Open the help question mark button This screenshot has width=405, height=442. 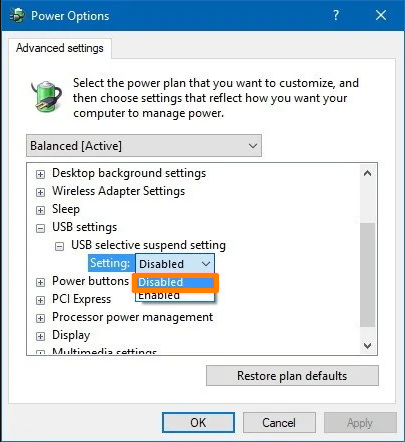point(336,15)
